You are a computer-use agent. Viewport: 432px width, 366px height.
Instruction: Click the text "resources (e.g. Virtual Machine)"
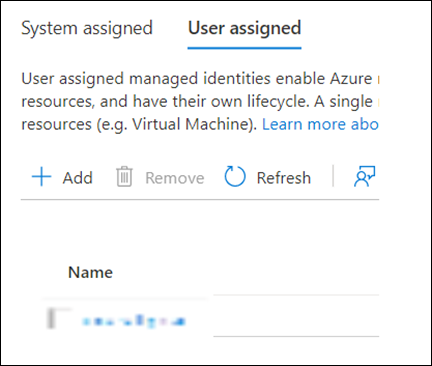pyautogui.click(x=139, y=124)
